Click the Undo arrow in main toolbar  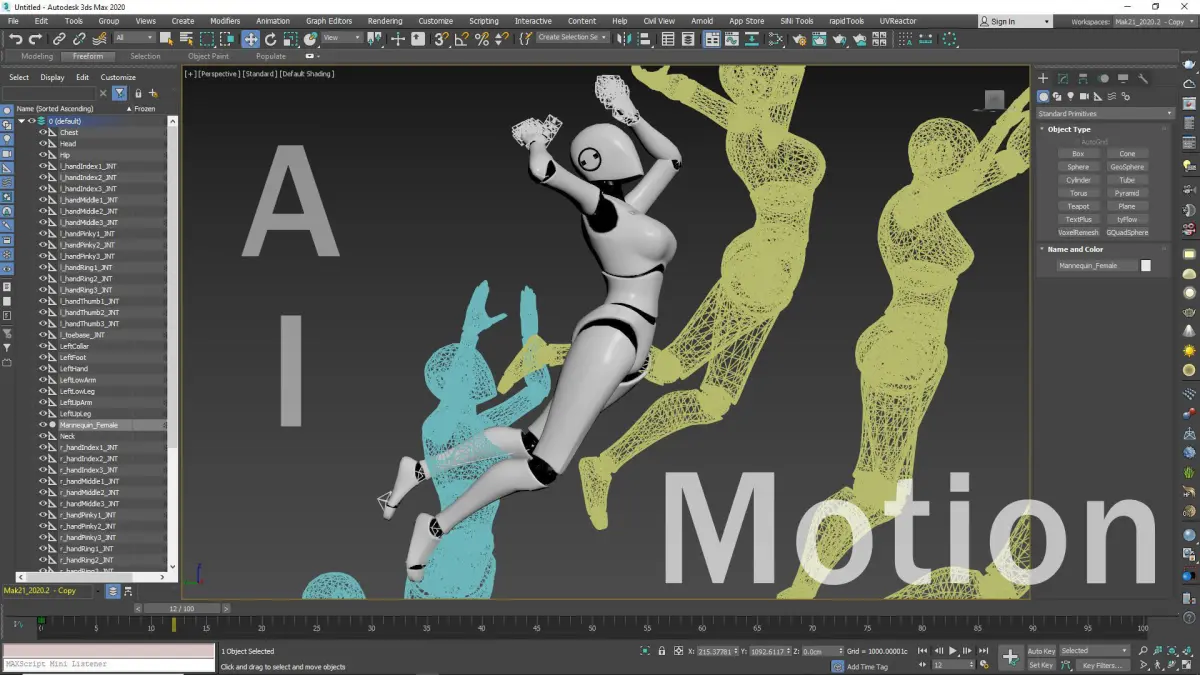[x=15, y=38]
